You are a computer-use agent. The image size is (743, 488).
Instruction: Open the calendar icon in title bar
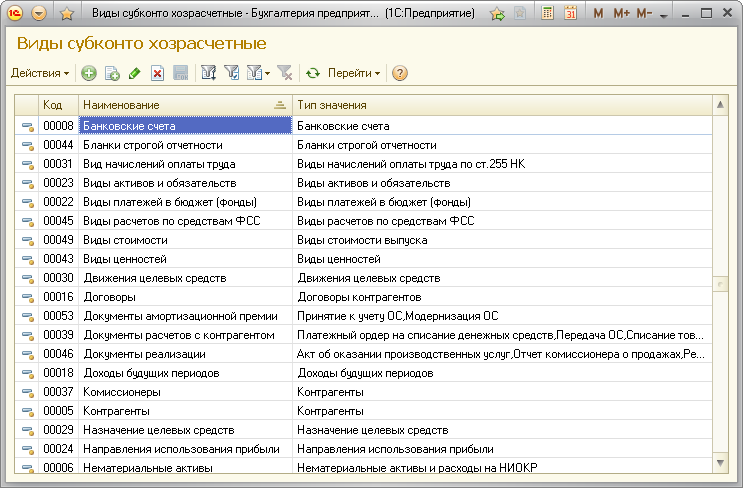[571, 13]
